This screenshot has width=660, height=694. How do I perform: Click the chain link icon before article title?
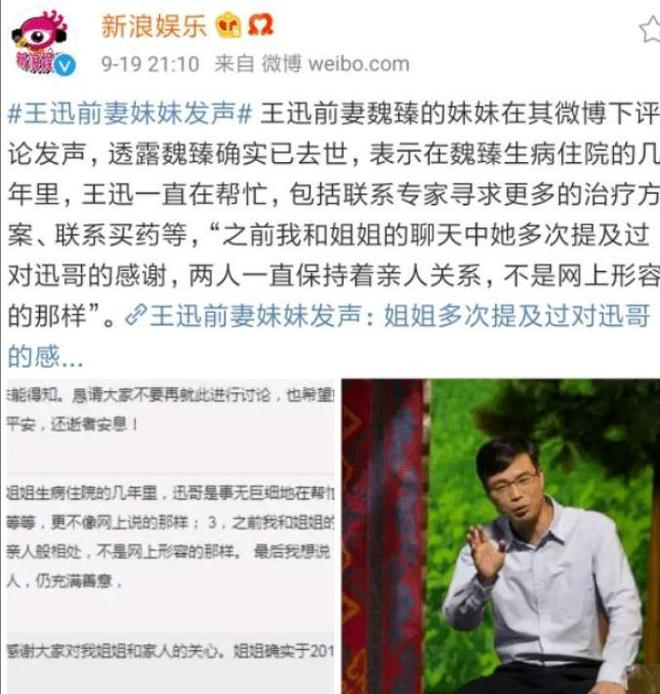(x=136, y=315)
